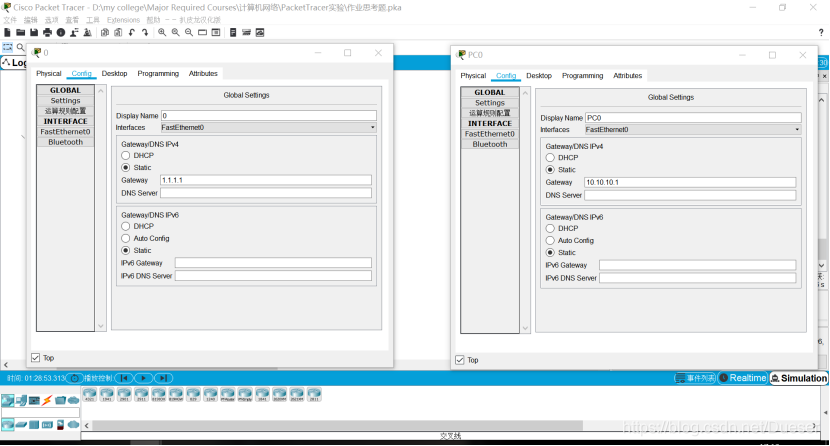
Task: Select IPv6 DHCP radio in window 0
Action: pos(125,226)
